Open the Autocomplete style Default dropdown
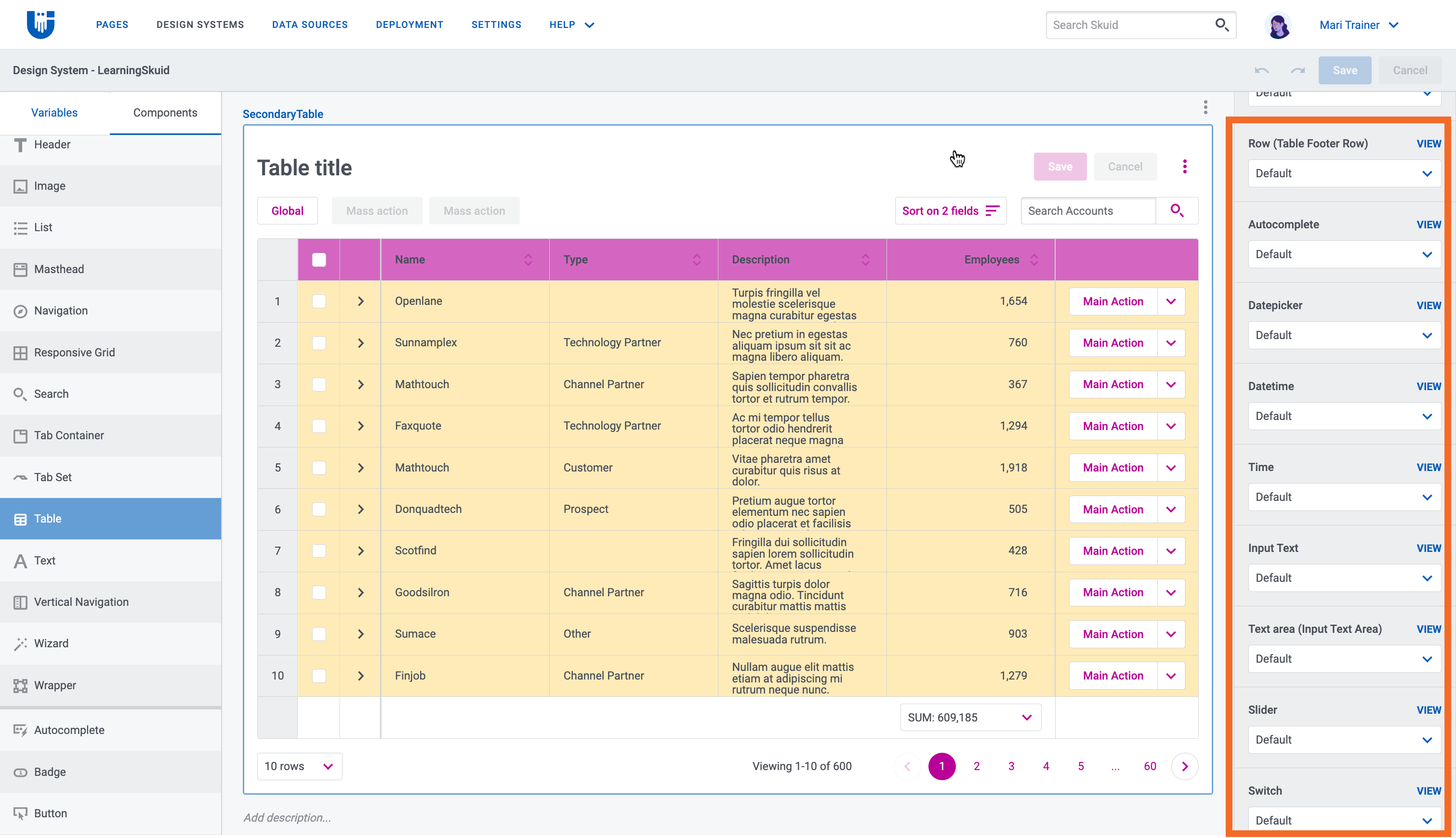The height and width of the screenshot is (838, 1456). 1344,254
